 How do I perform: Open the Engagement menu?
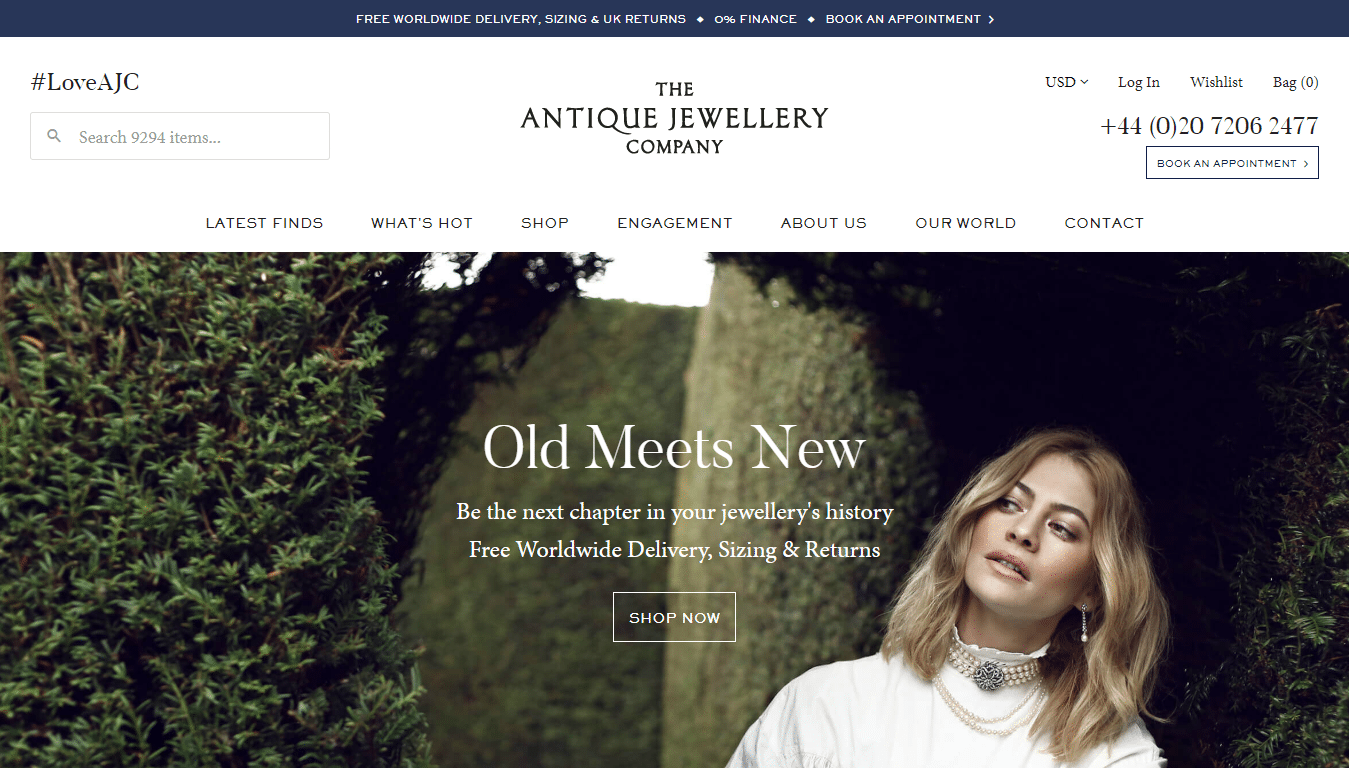point(675,223)
